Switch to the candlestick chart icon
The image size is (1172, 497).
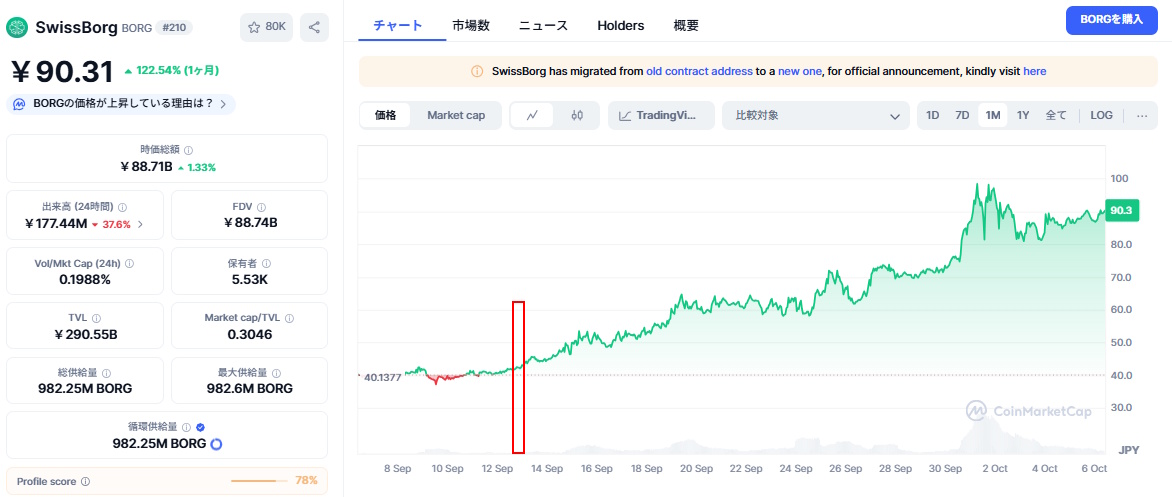pos(577,115)
